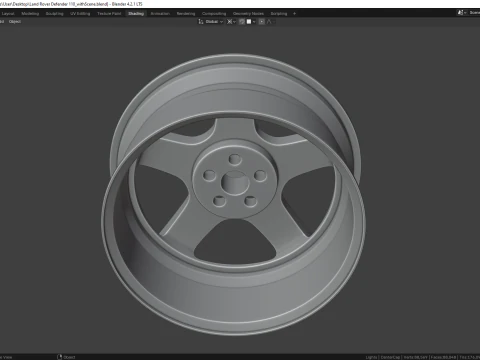
Task: Switch to the Geometry Nodes workspace
Action: tap(248, 14)
